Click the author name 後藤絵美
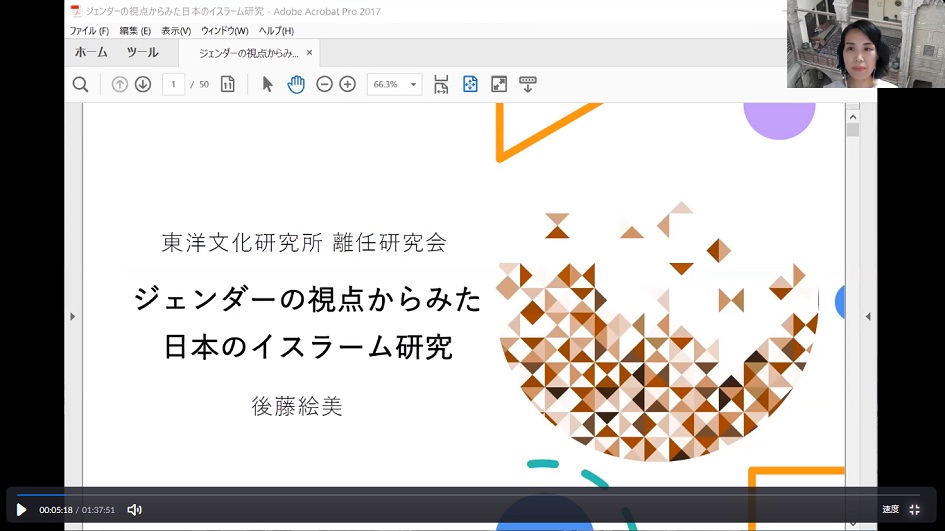 click(297, 406)
